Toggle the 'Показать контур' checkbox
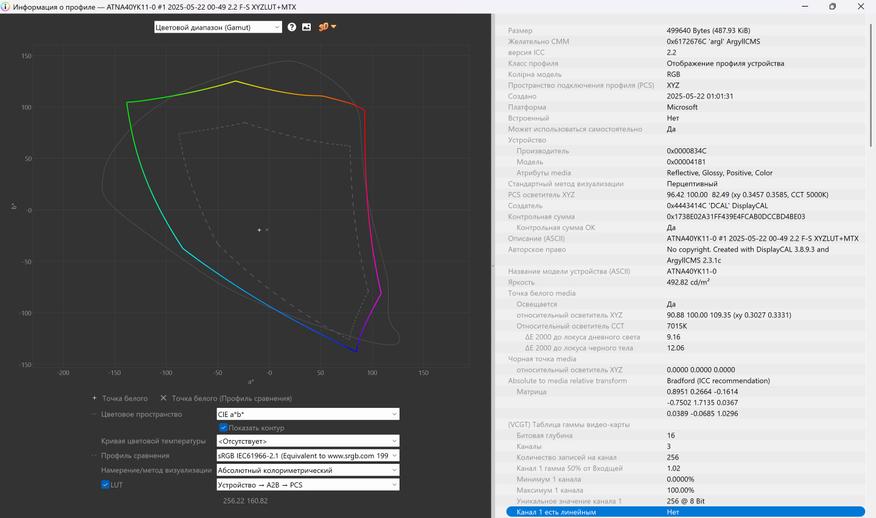 223,428
